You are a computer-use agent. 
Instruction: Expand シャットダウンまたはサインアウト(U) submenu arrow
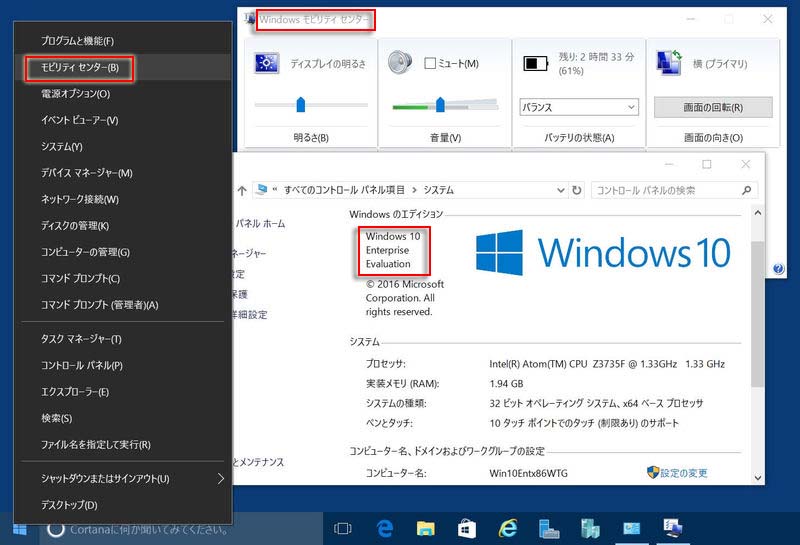220,479
